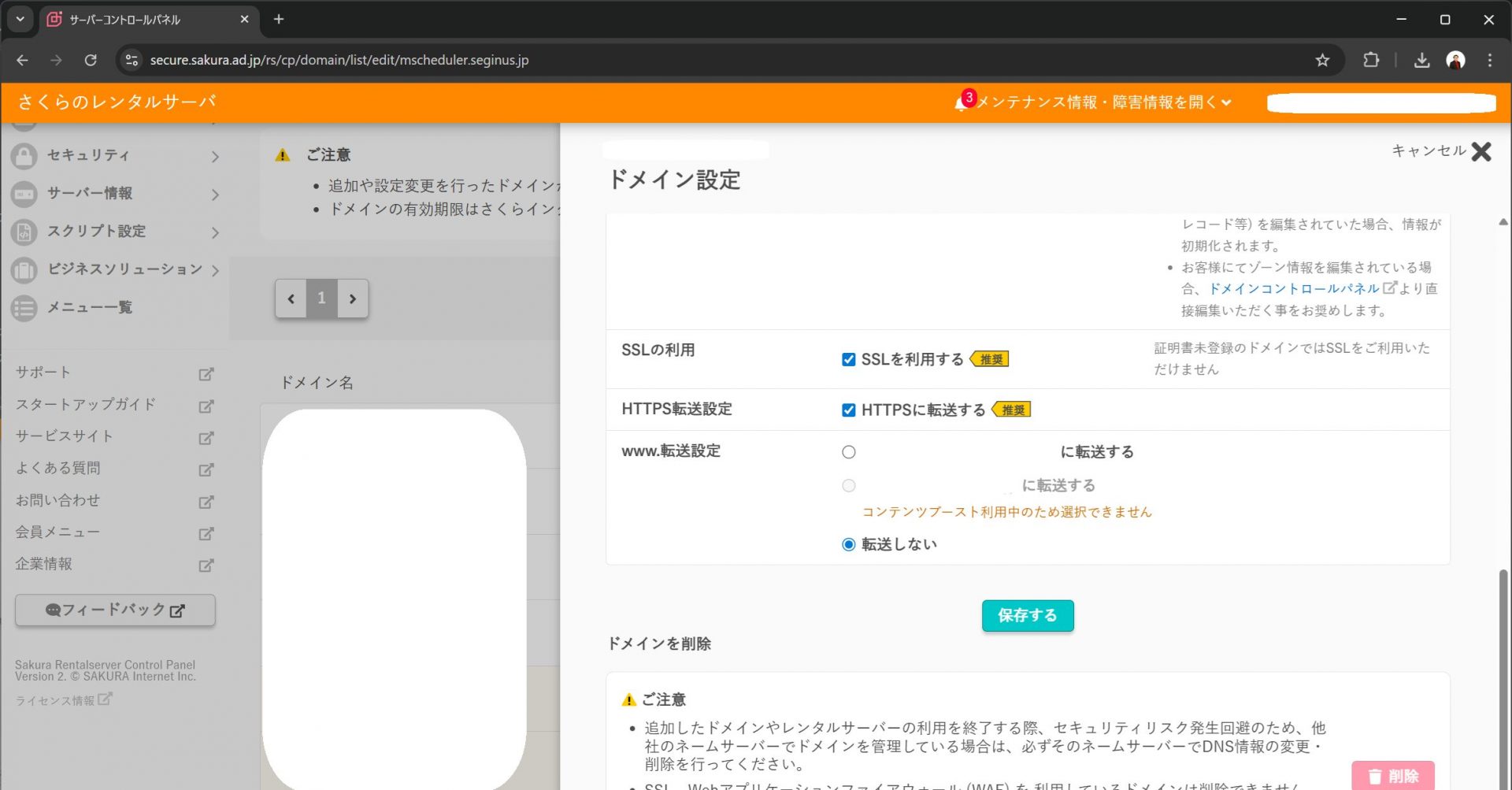Open the menu list icon

[x=24, y=308]
